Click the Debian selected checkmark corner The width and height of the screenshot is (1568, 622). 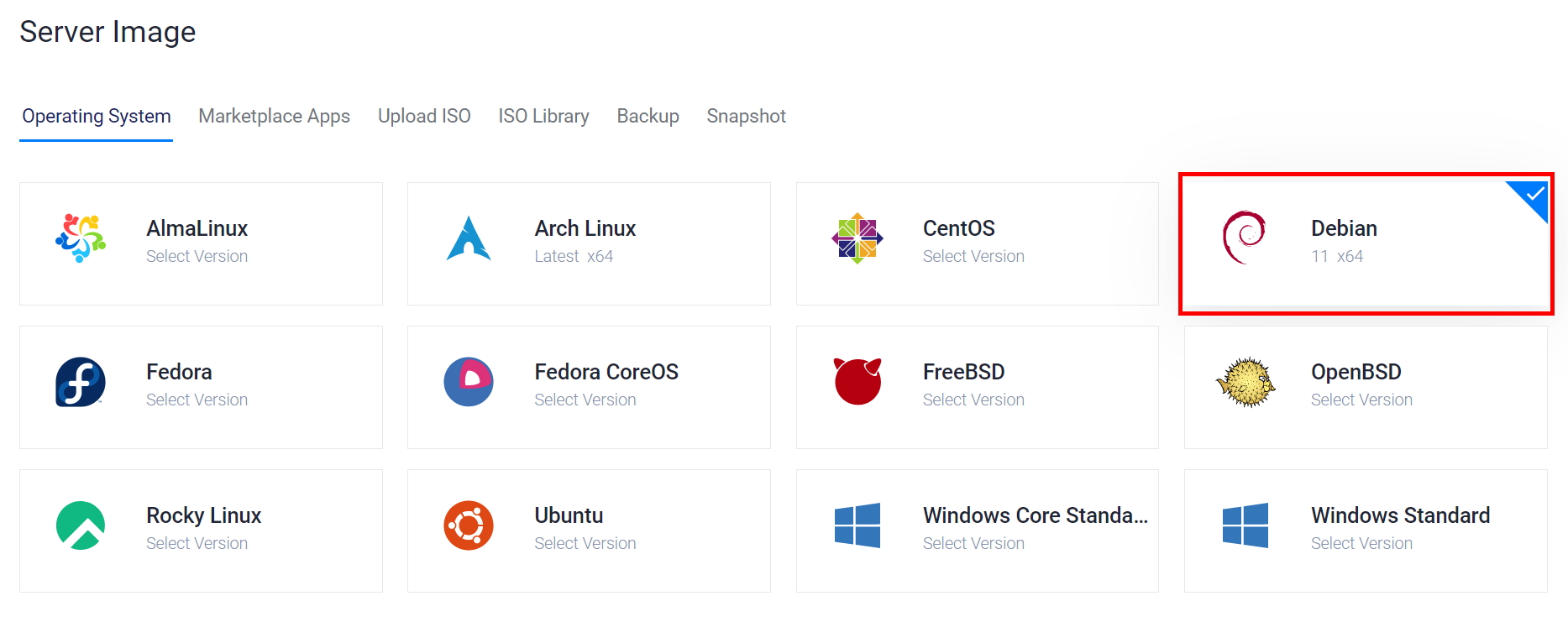coord(1534,196)
